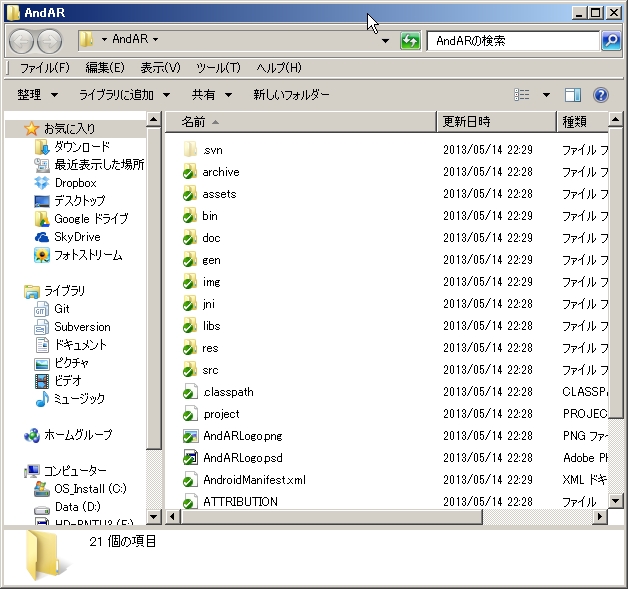Select the jni folder name
This screenshot has height=589, width=628.
pyautogui.click(x=208, y=304)
